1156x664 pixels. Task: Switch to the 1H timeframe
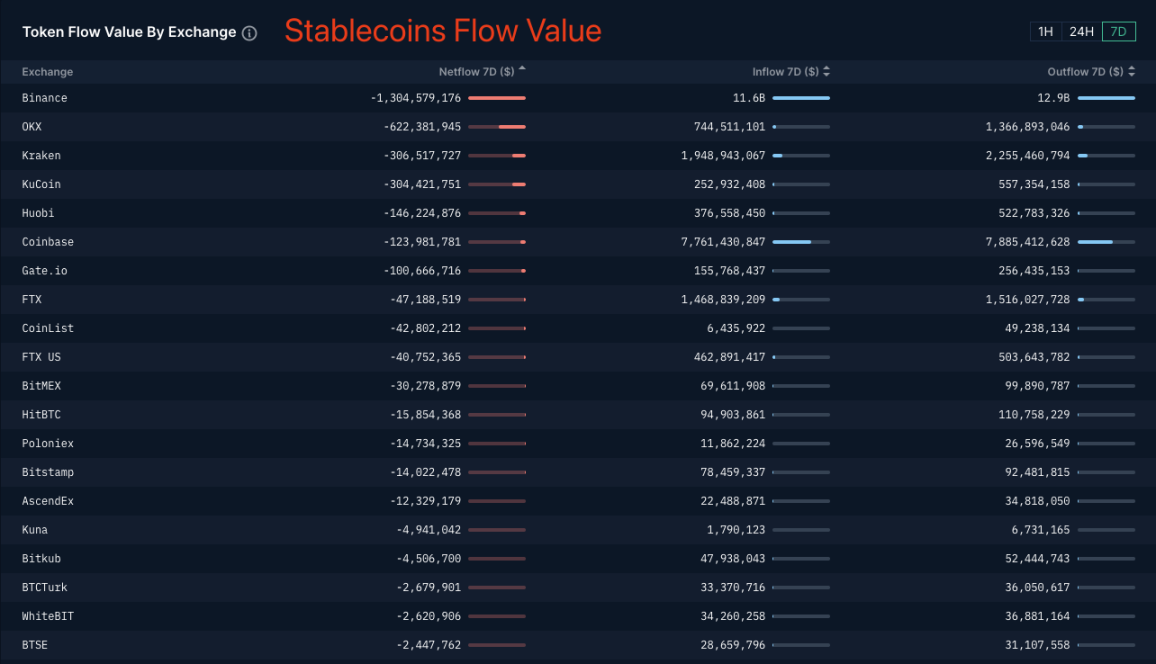1045,32
